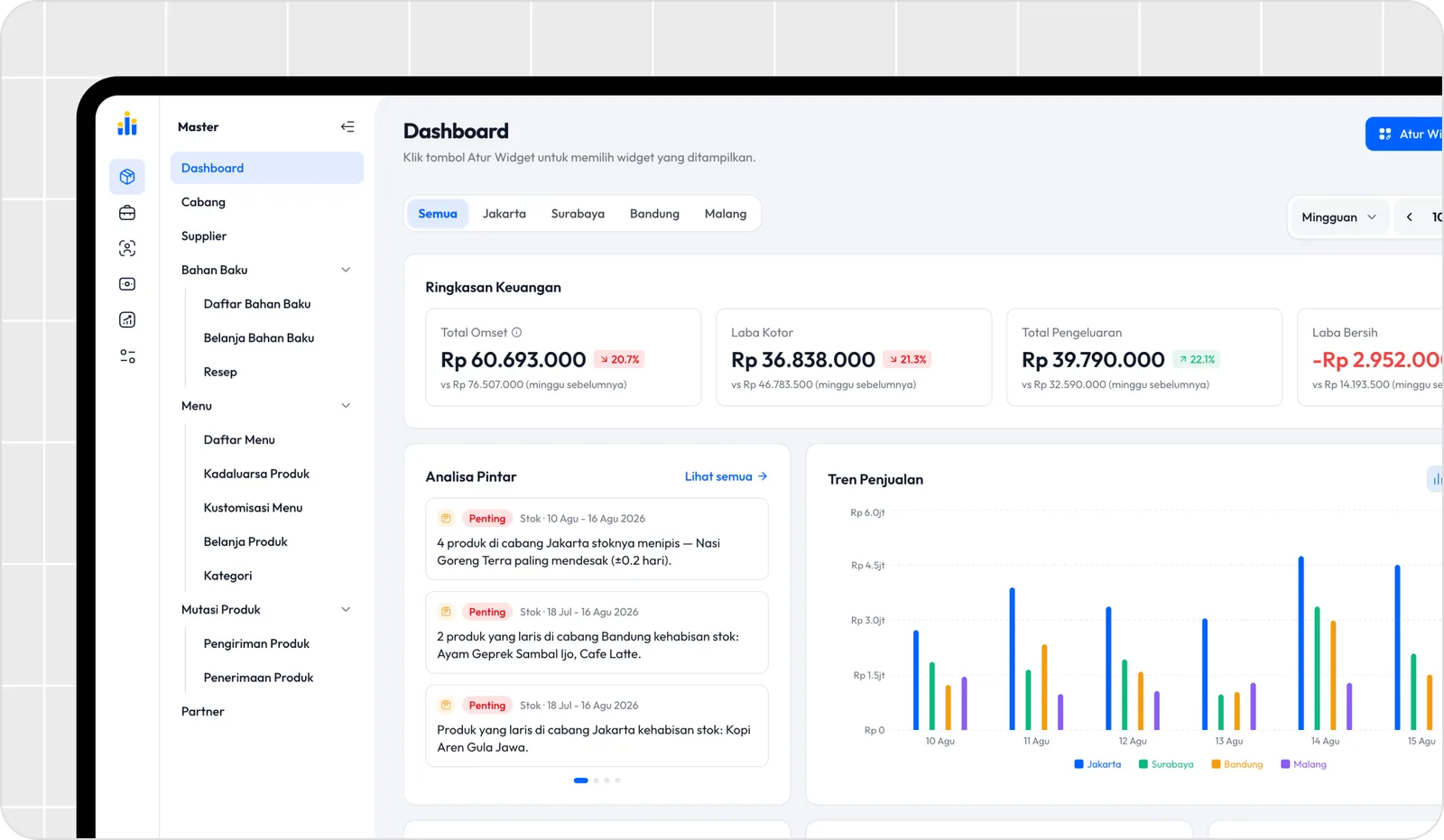
Task: Click the Jakarta blue bar for 14 Agu
Action: (1301, 643)
